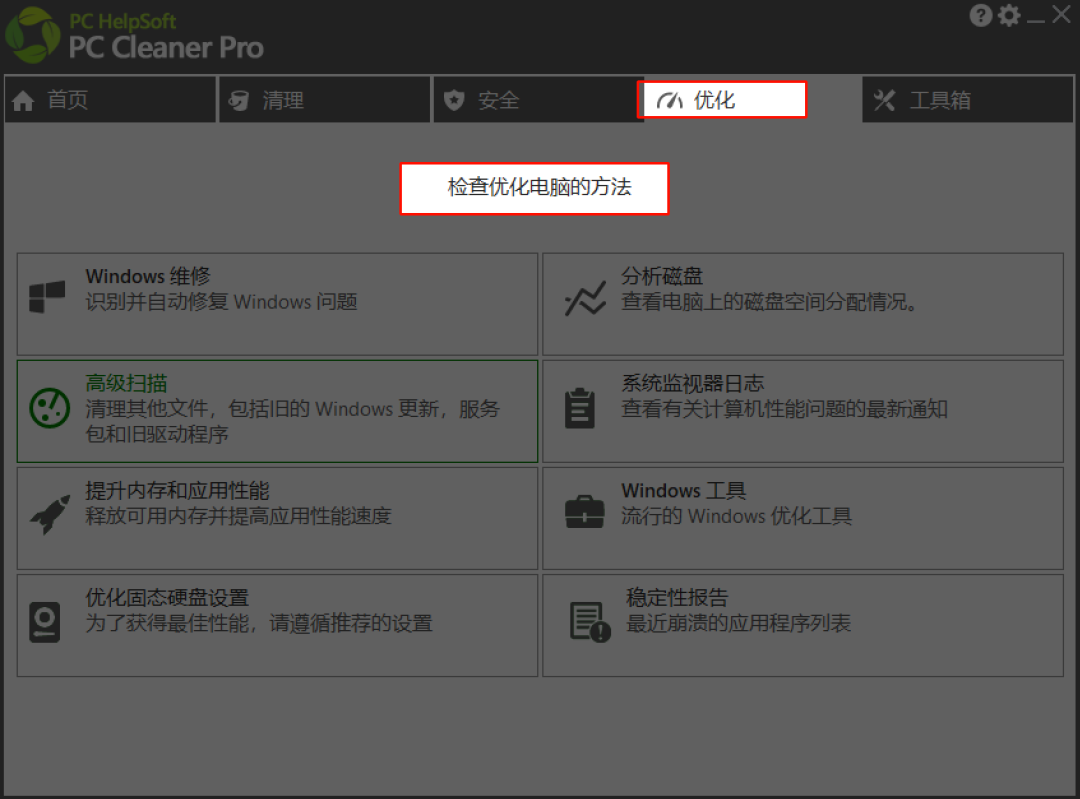The height and width of the screenshot is (799, 1080).
Task: Start 高级扫描 from its tile
Action: tap(278, 411)
